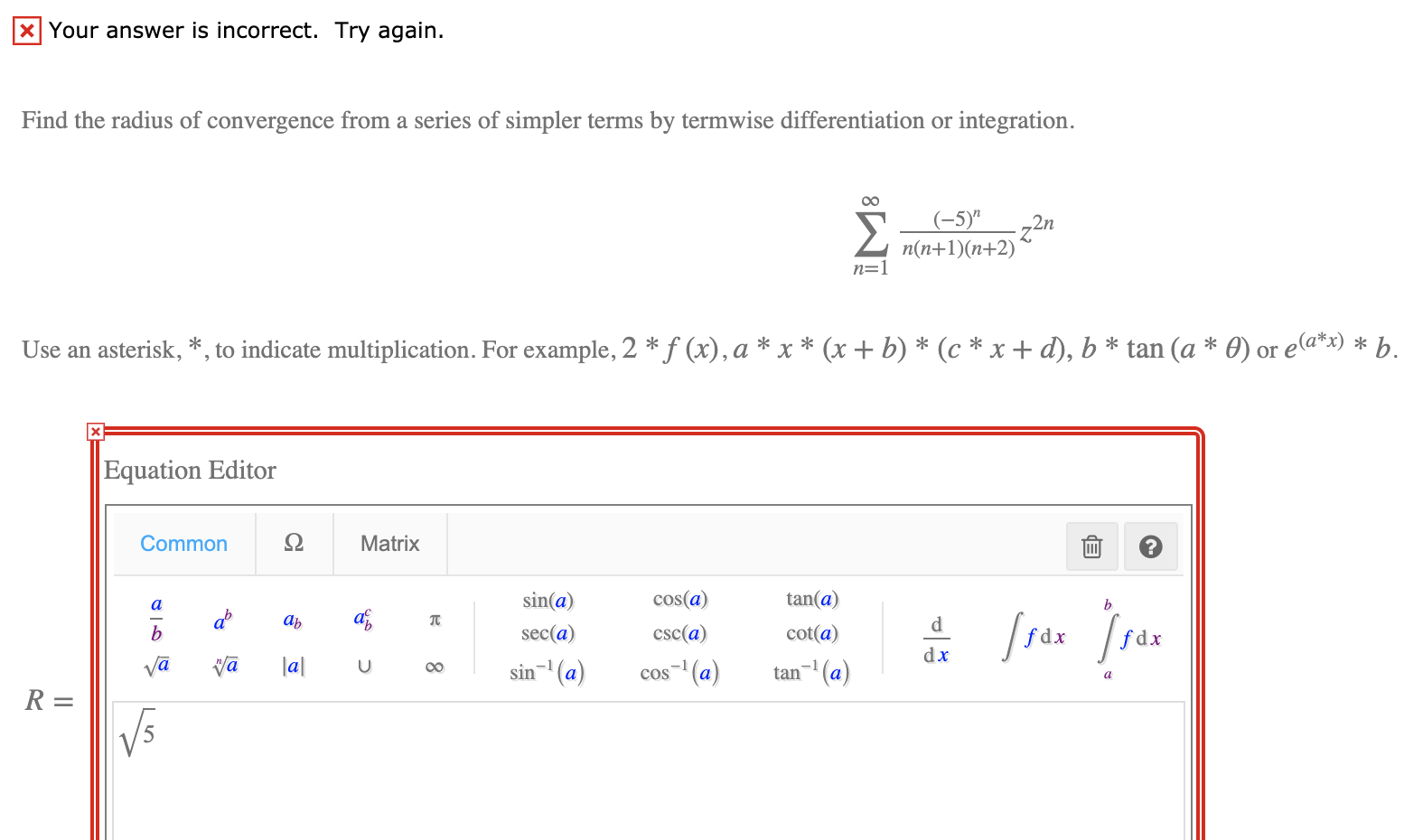The image size is (1404, 840).
Task: Insert absolute value bars
Action: (x=293, y=666)
